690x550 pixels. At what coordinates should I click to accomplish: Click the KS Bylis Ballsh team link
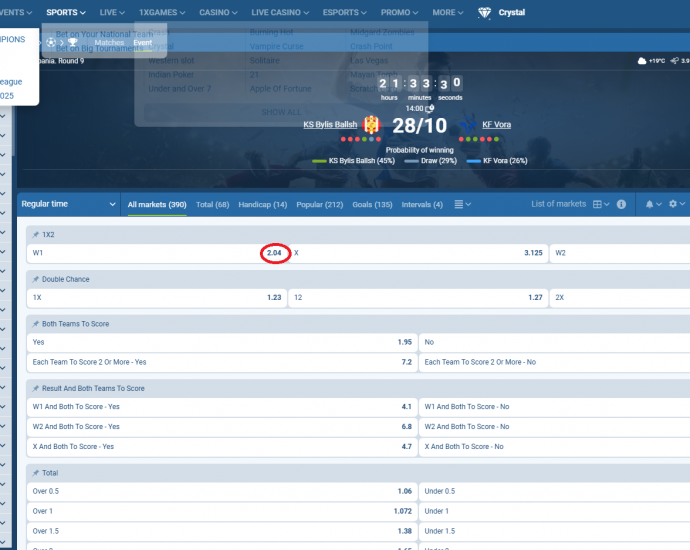click(x=330, y=125)
